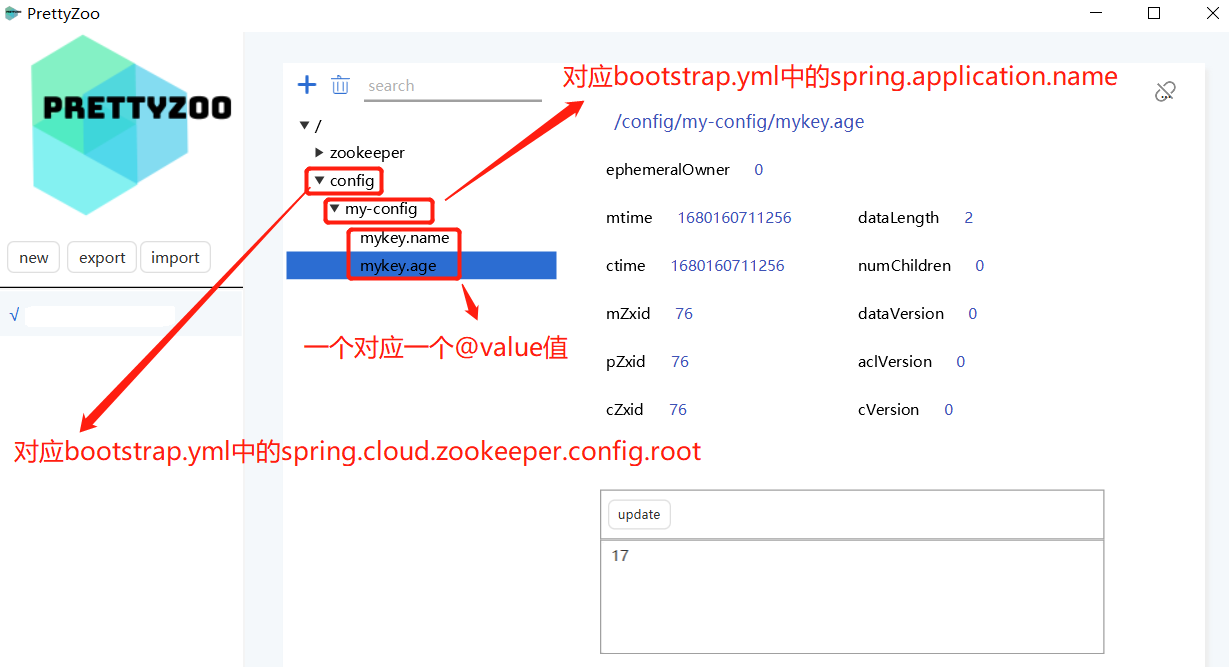Click the plus icon to add a node
1229x667 pixels.
[307, 85]
